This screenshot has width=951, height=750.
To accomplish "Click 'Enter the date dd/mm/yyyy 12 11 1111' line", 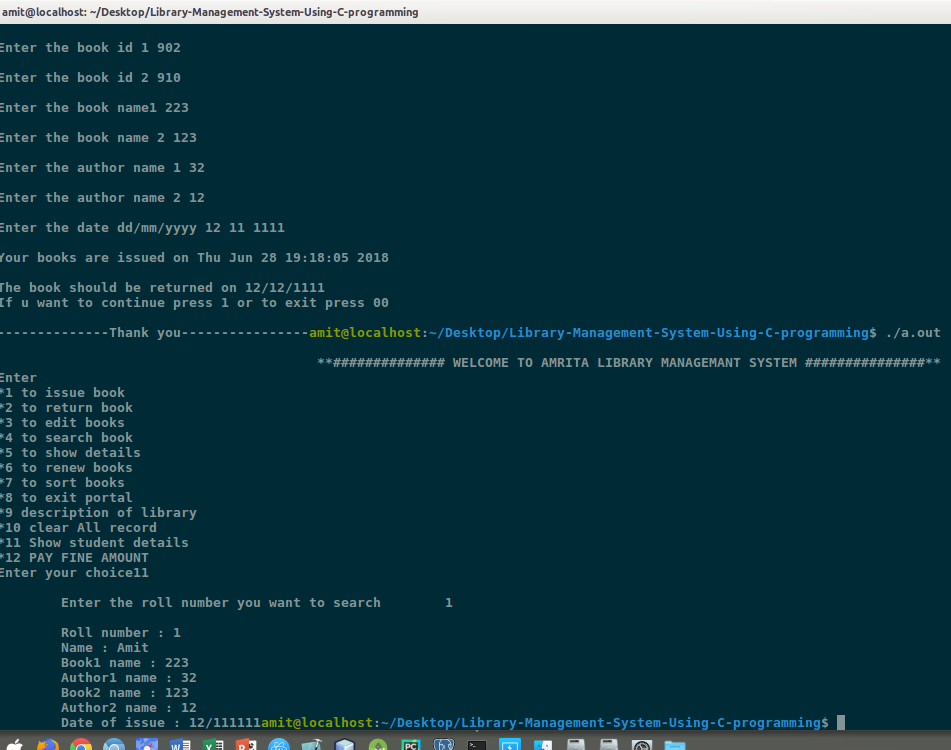I will 143,228.
